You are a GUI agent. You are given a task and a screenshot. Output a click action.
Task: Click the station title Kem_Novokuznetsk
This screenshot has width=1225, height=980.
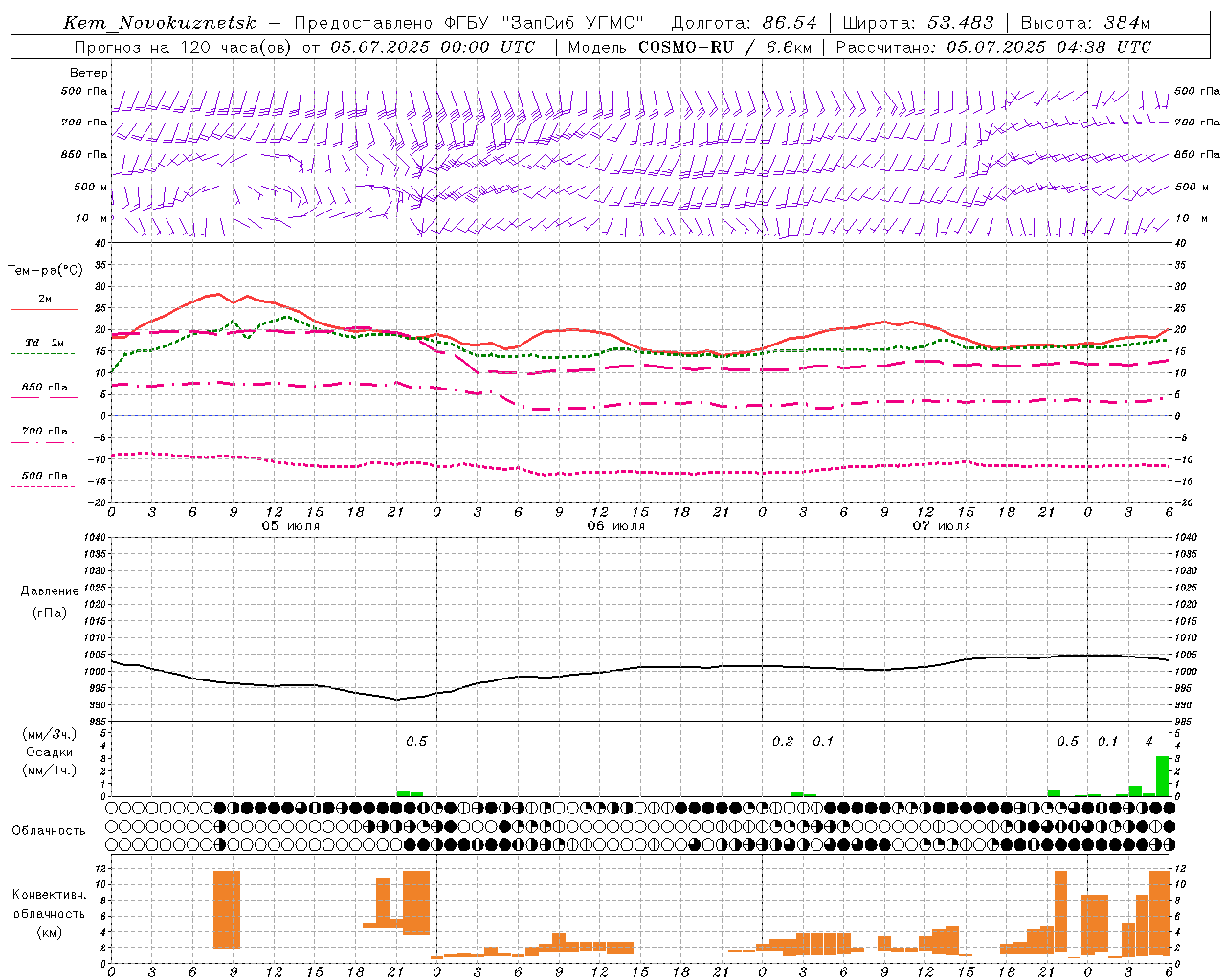(160, 23)
